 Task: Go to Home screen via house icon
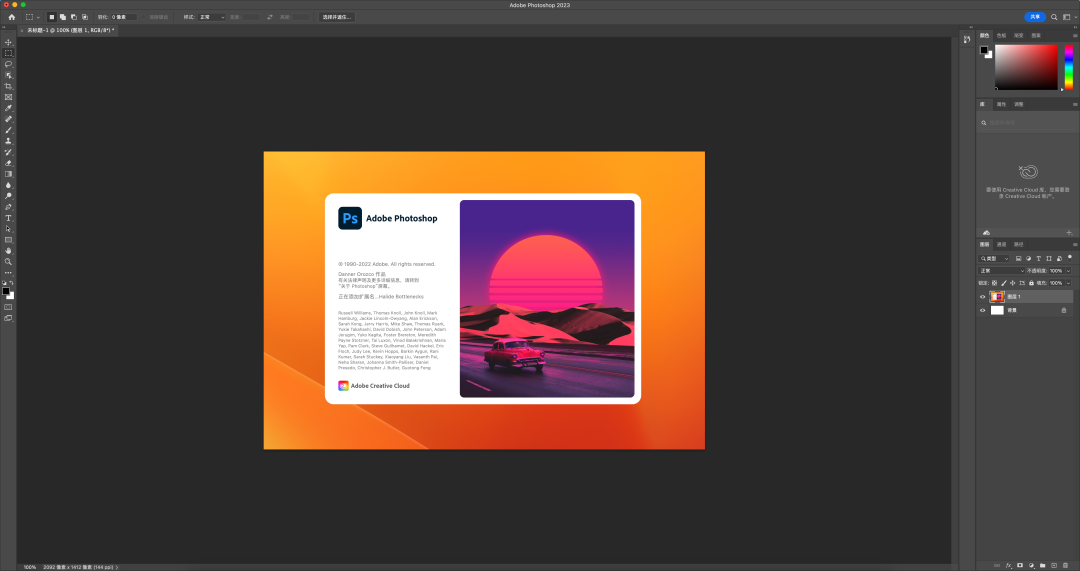[x=11, y=17]
